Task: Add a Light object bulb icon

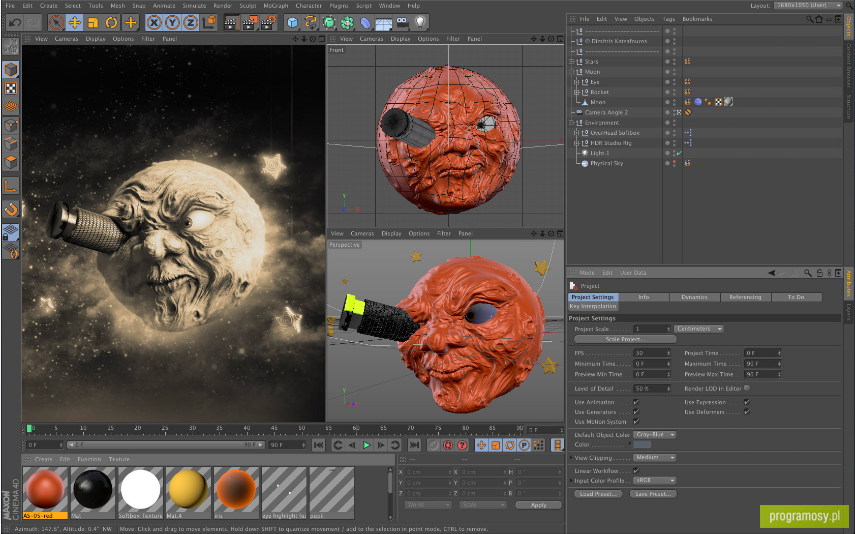Action: point(420,22)
